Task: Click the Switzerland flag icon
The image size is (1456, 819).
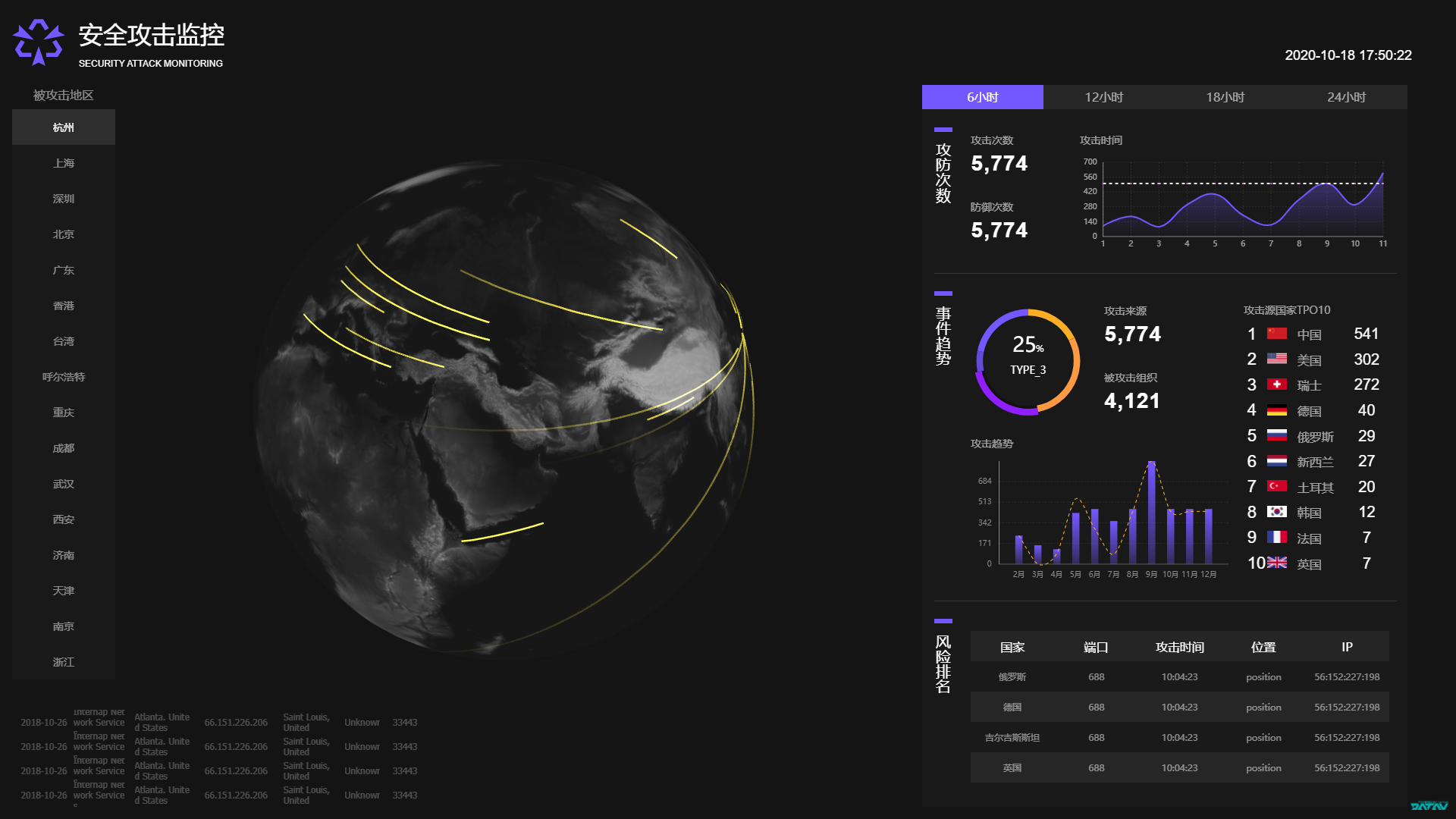Action: (x=1277, y=384)
